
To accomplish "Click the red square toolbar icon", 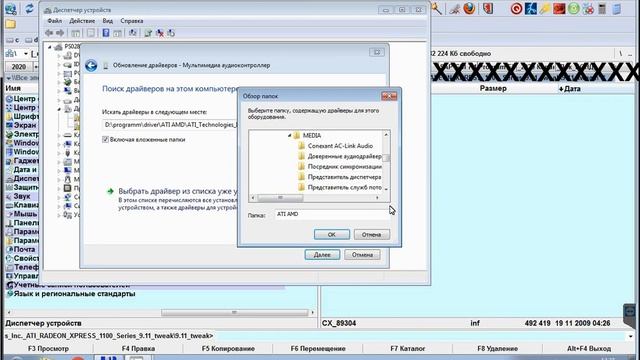I will pos(559,9).
